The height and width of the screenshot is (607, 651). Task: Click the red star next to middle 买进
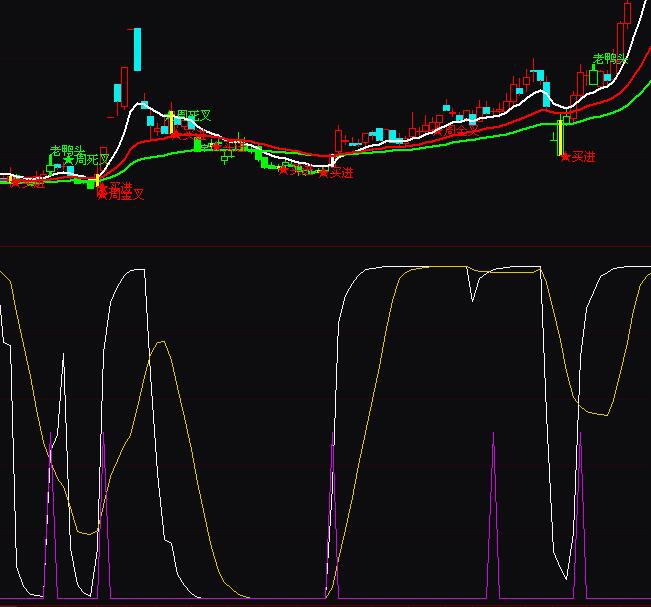point(323,172)
